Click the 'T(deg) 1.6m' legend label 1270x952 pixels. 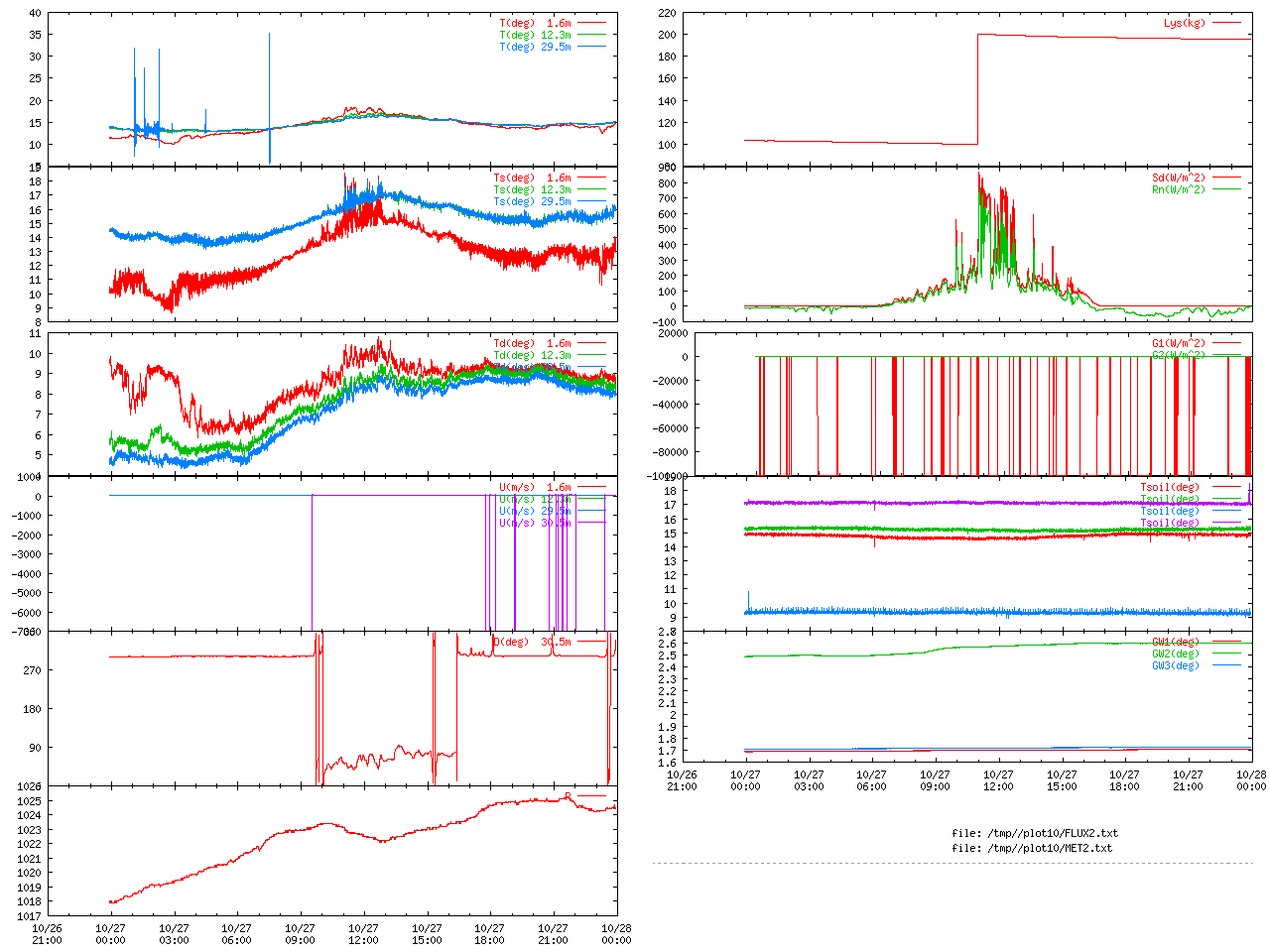[x=535, y=23]
